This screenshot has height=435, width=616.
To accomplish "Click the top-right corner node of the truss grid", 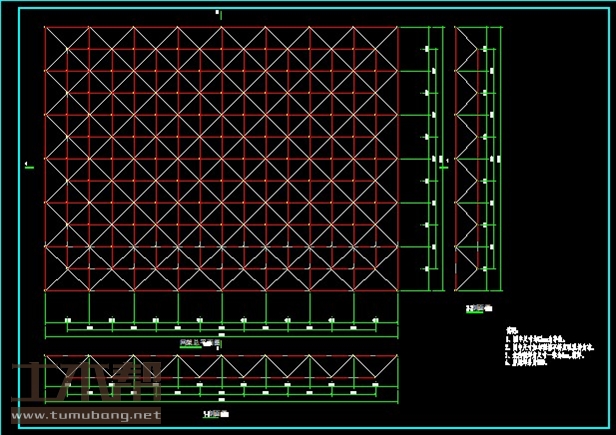I will [398, 27].
